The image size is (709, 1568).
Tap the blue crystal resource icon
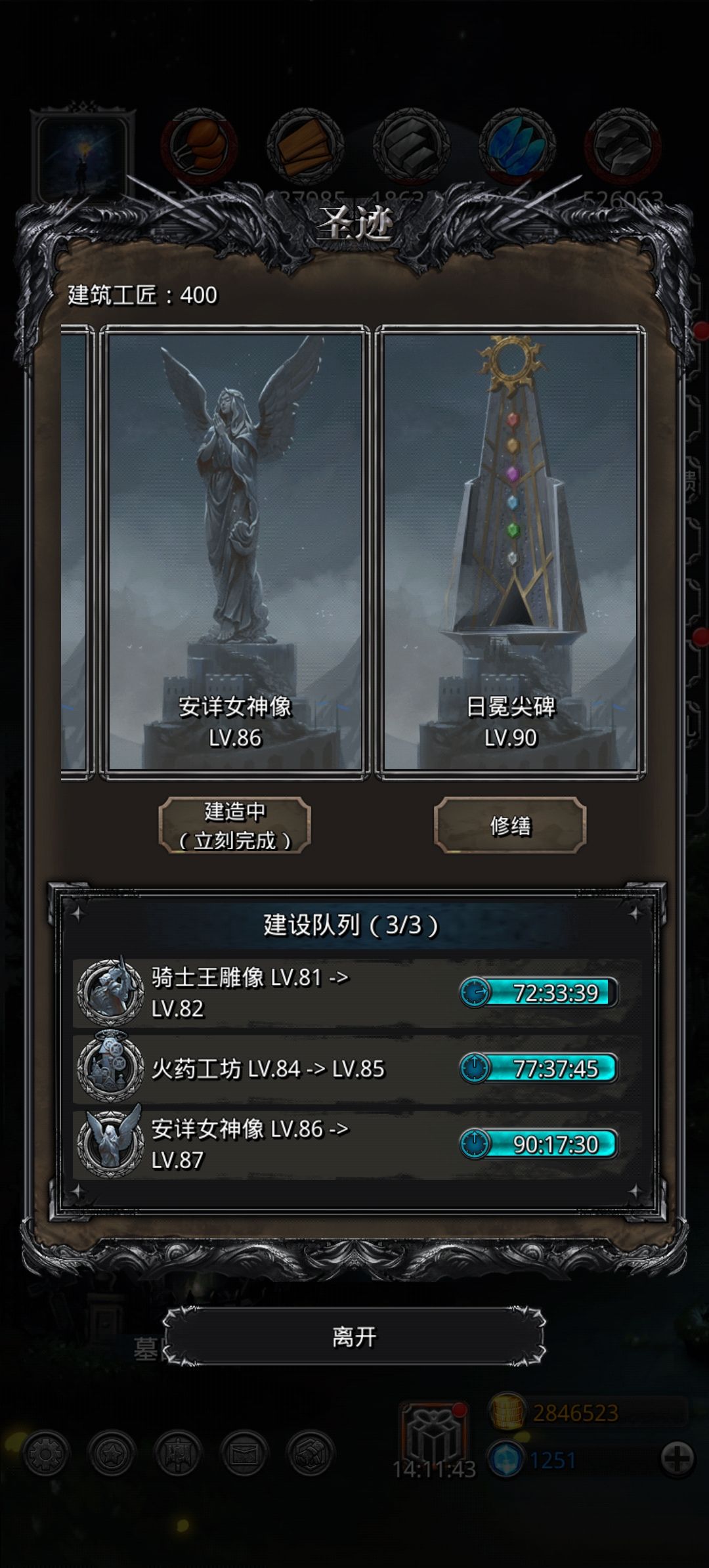pos(517,146)
